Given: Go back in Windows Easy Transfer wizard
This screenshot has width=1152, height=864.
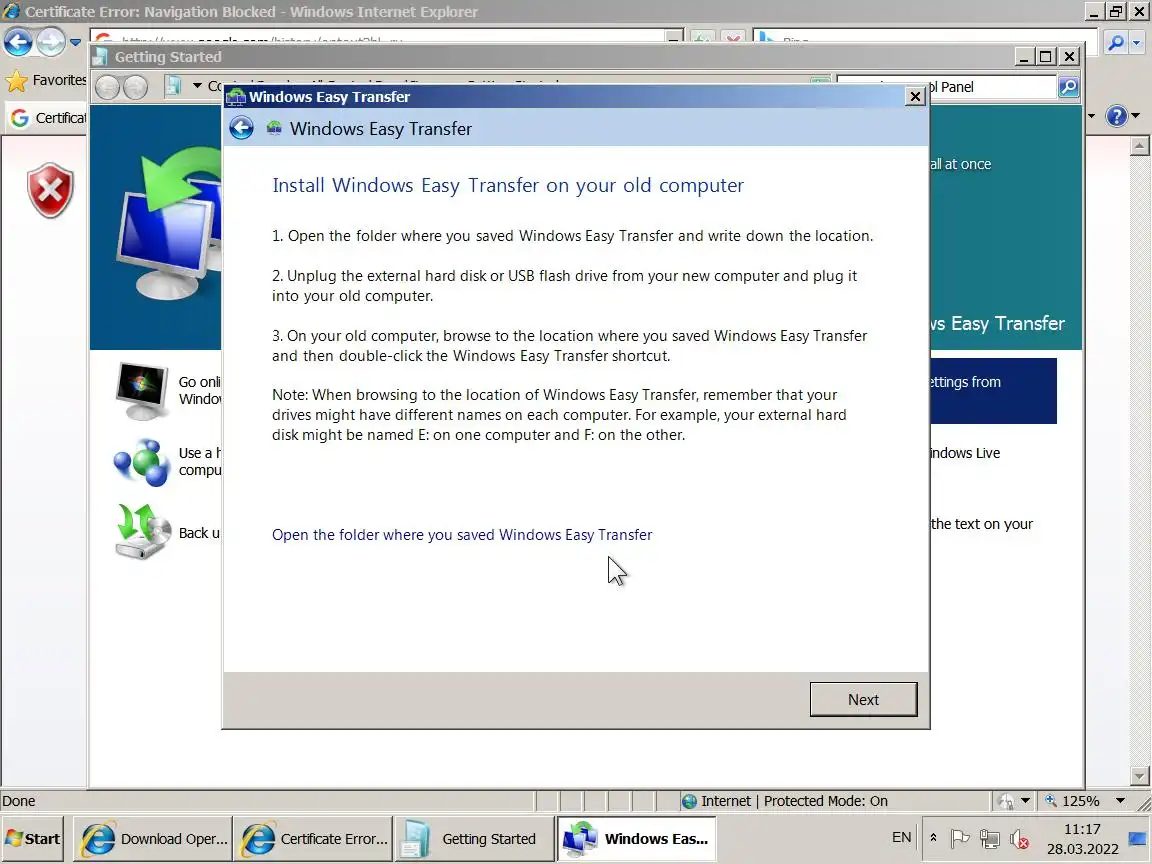Looking at the screenshot, I should pyautogui.click(x=241, y=129).
